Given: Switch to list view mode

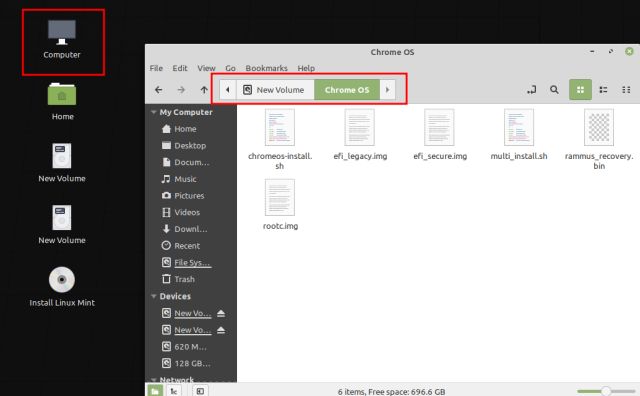Looking at the screenshot, I should pyautogui.click(x=603, y=90).
